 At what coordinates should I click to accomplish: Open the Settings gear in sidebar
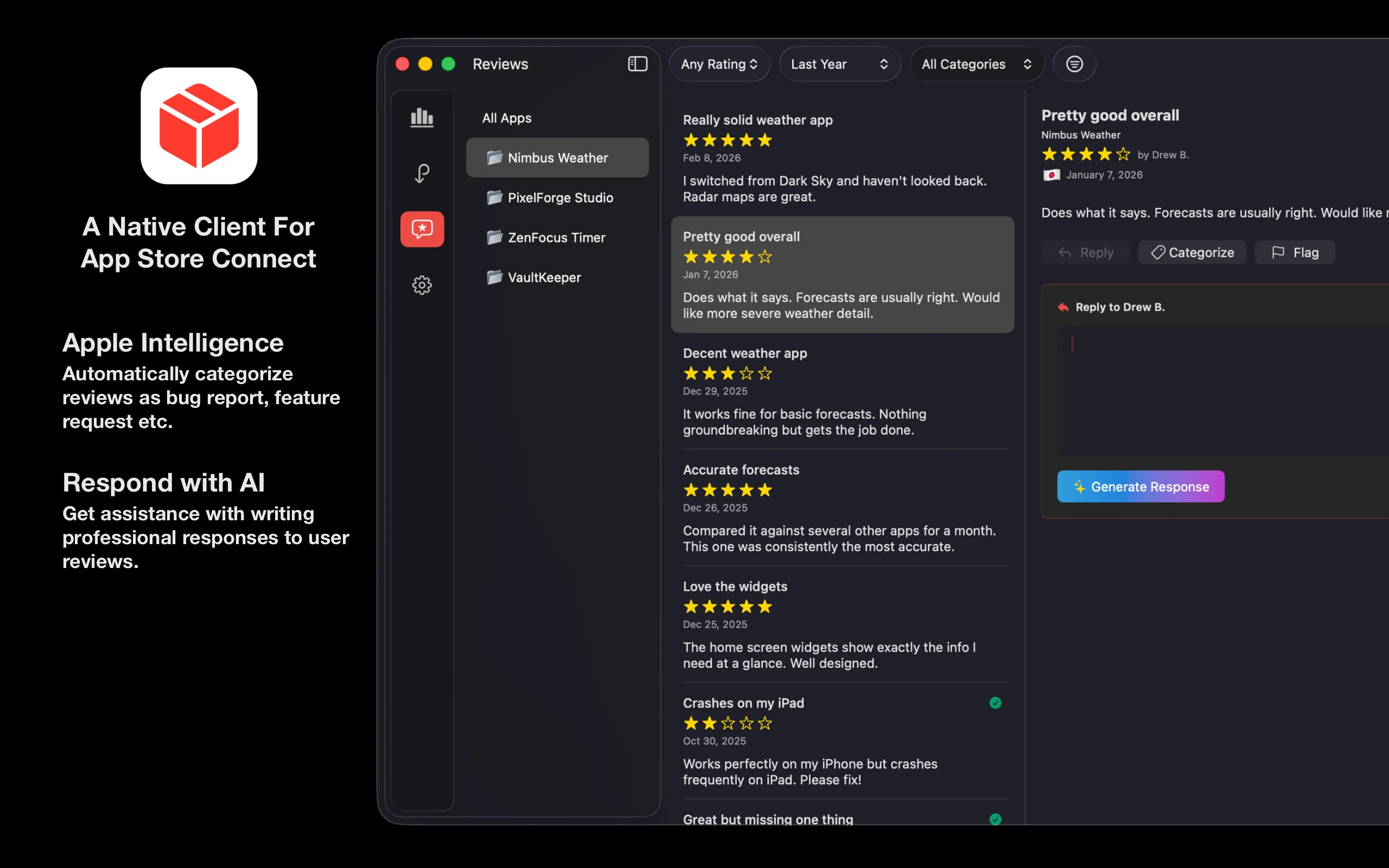tap(422, 285)
